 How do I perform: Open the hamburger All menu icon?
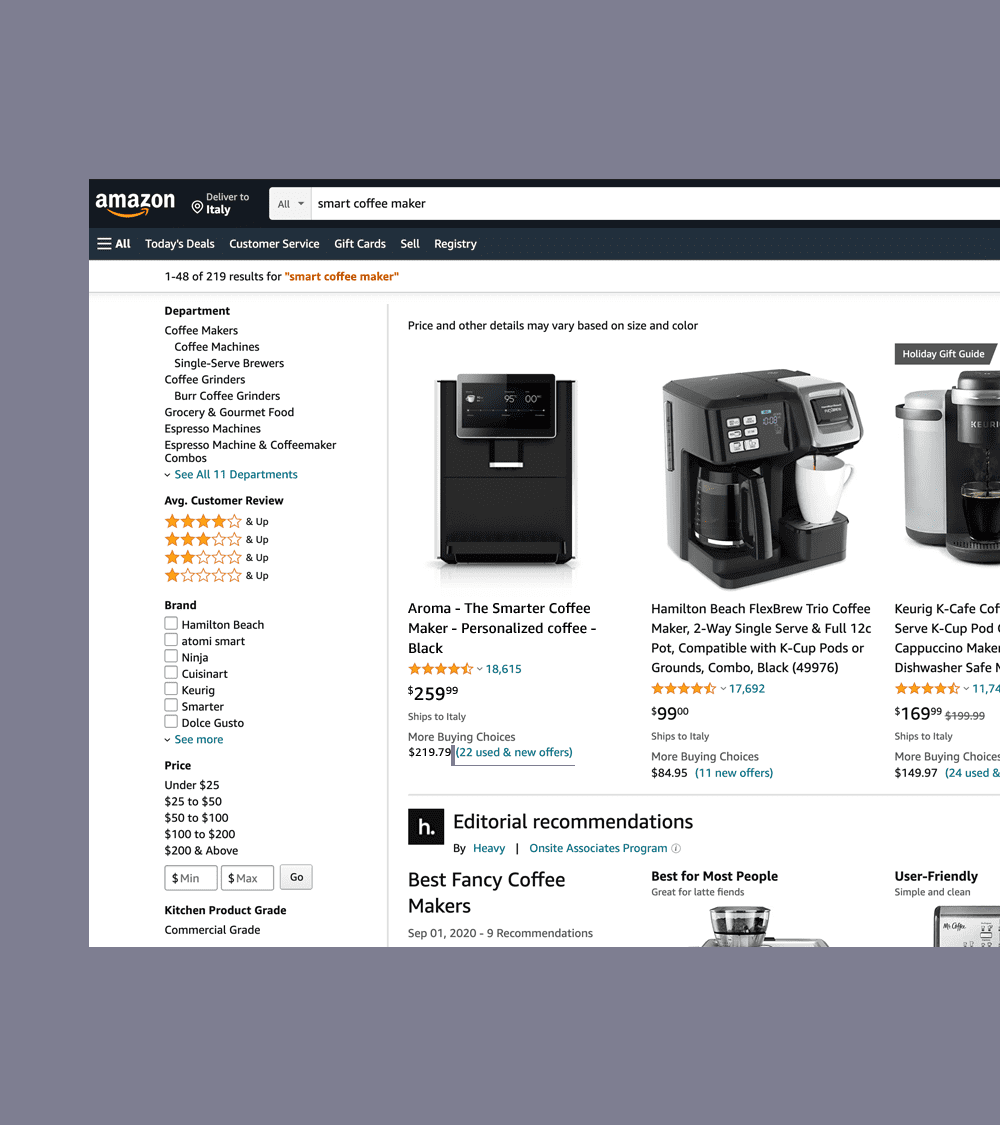point(105,244)
